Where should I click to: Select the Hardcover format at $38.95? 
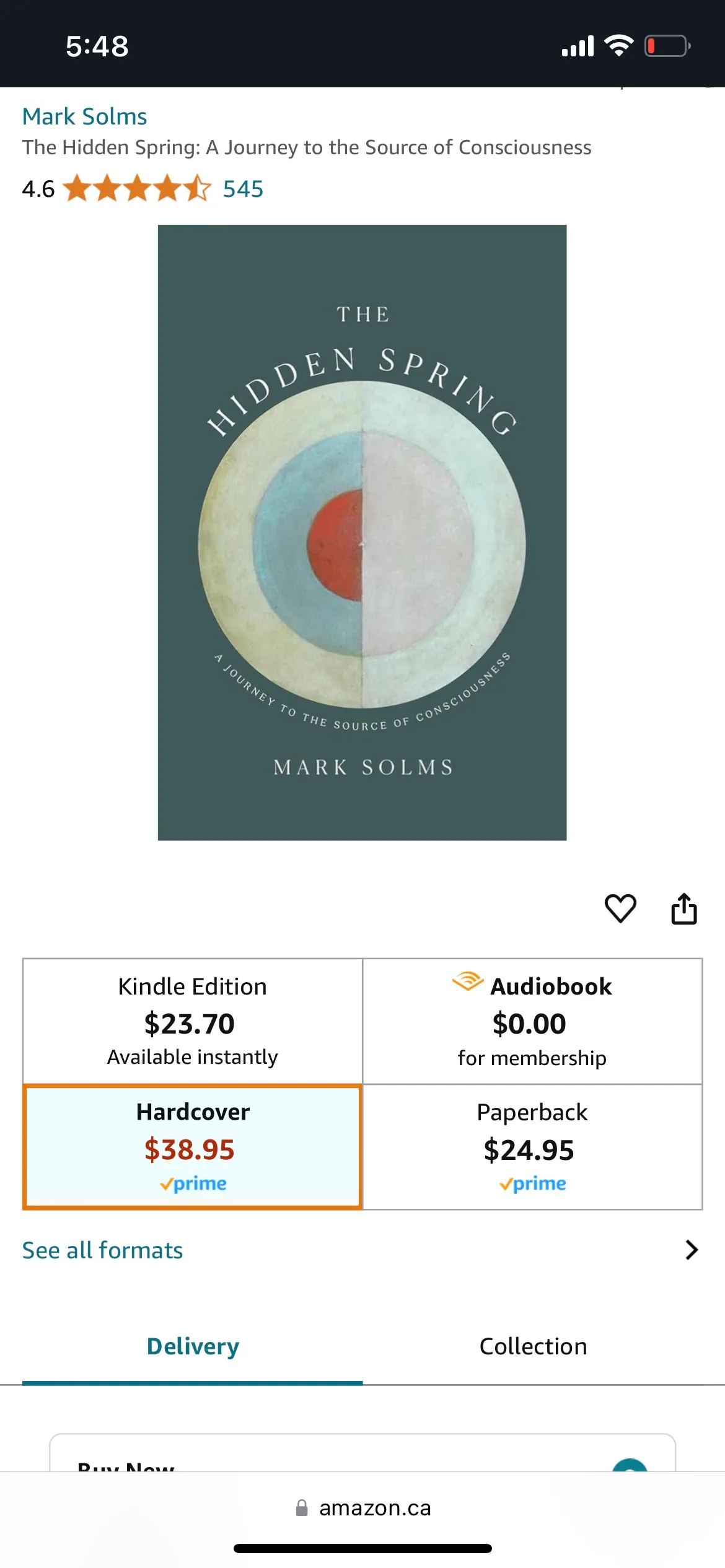[193, 1147]
